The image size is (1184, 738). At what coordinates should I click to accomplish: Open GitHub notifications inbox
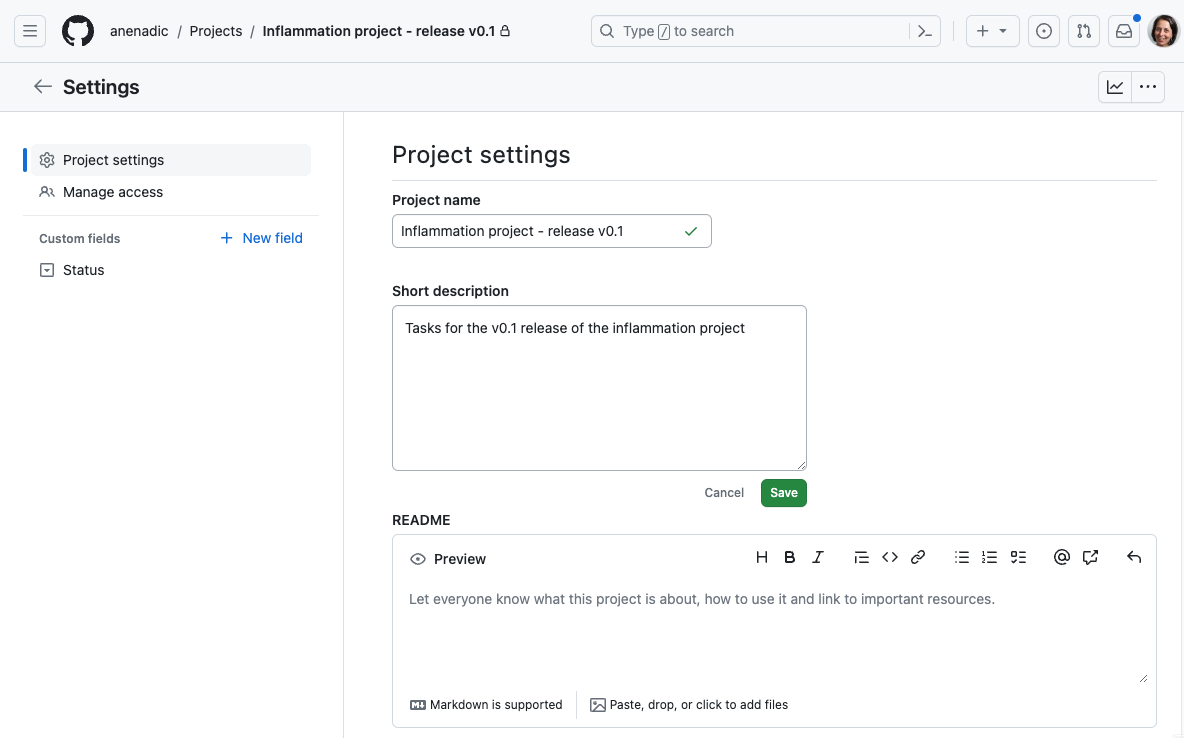[1123, 31]
